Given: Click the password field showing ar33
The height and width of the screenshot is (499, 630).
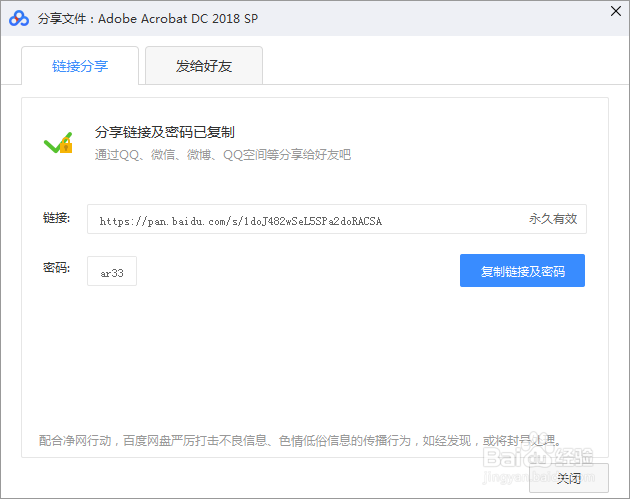Looking at the screenshot, I should tap(112, 271).
